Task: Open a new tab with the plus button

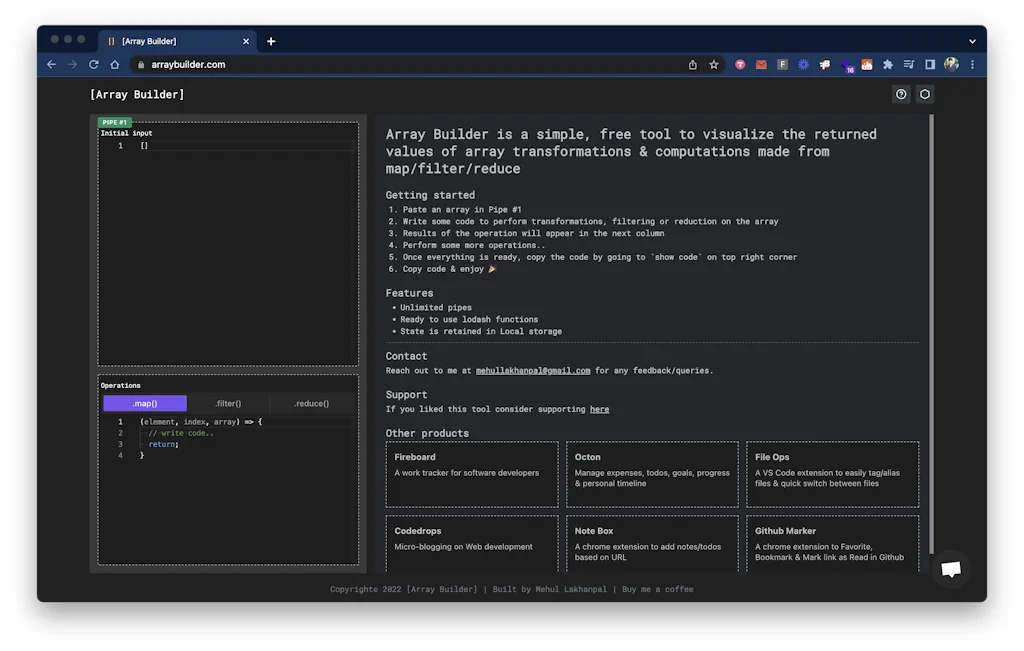Action: pyautogui.click(x=271, y=41)
